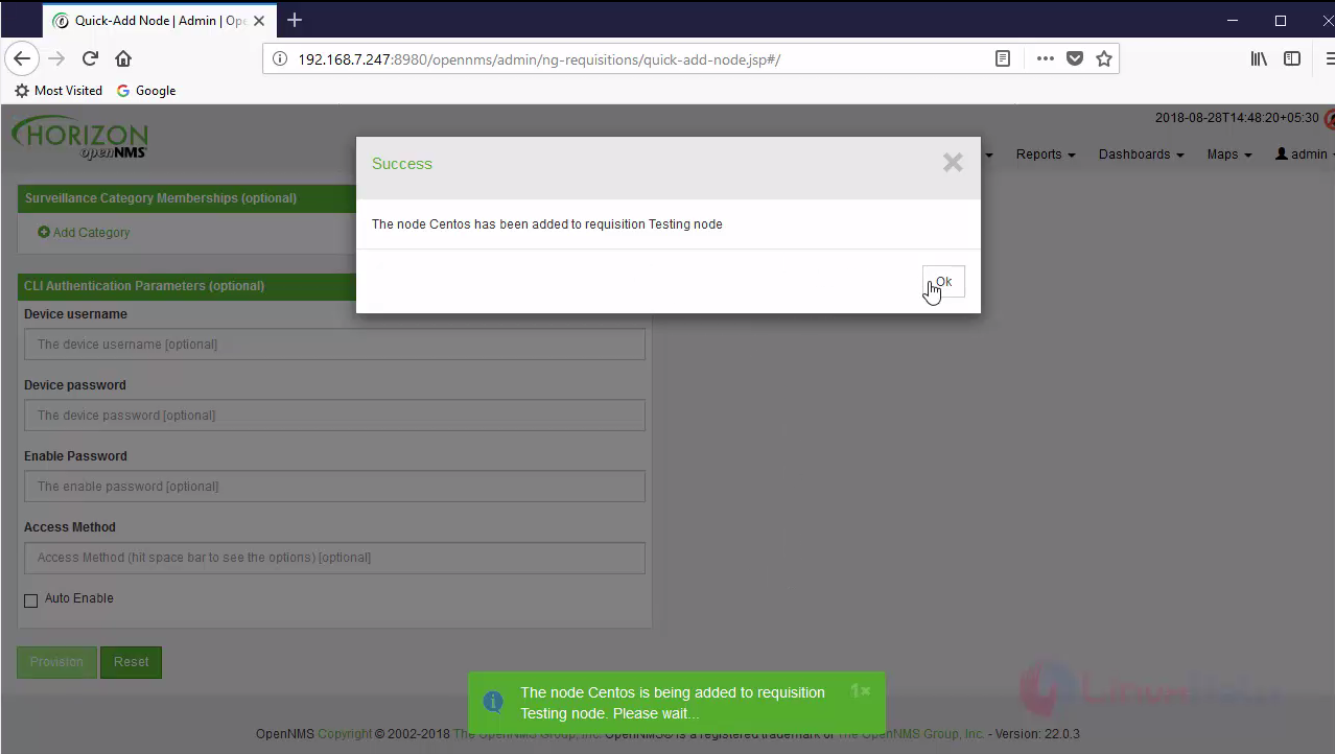Open the admin user menu
The width and height of the screenshot is (1335, 754).
(x=1304, y=154)
